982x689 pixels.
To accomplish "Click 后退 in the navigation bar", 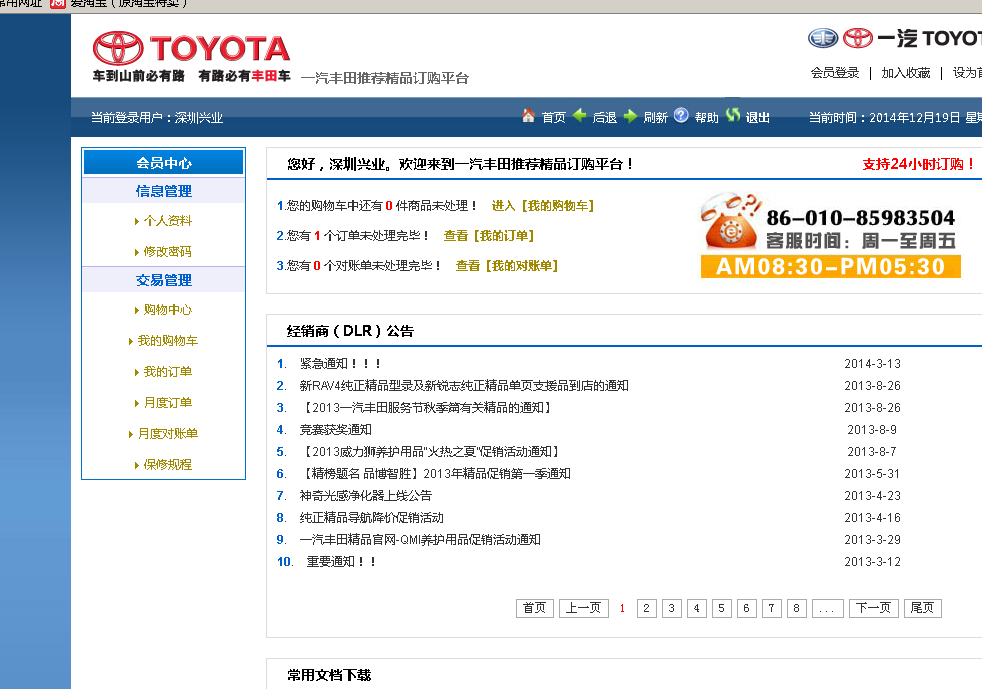I will coord(604,118).
